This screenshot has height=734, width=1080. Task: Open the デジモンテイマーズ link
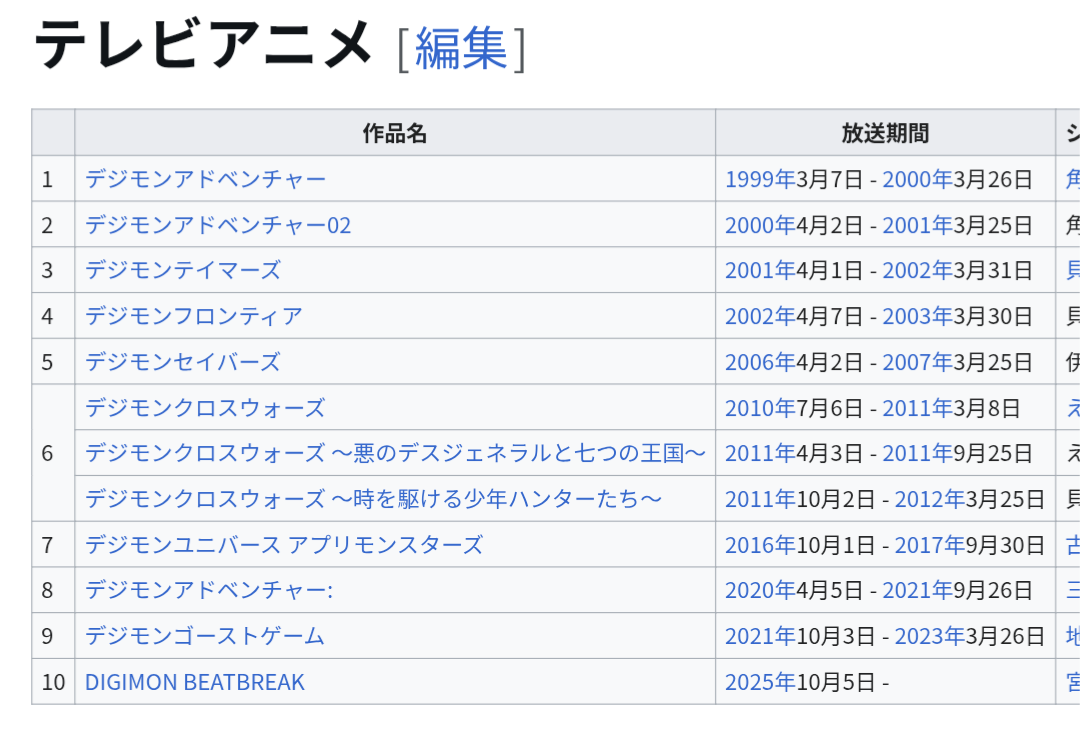182,270
